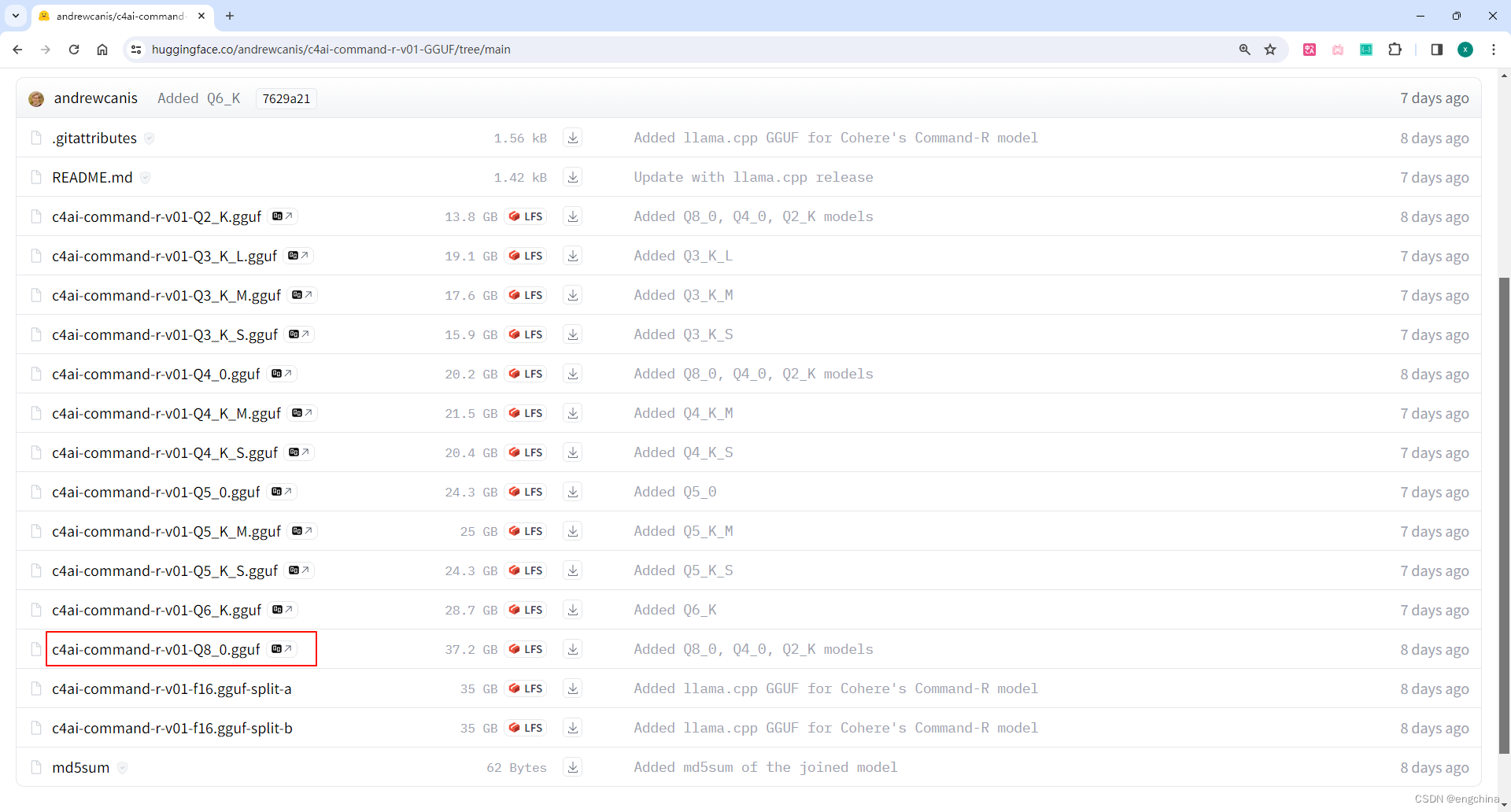This screenshot has width=1511, height=812.
Task: Download the Q4_0.gguf model file
Action: pos(573,374)
